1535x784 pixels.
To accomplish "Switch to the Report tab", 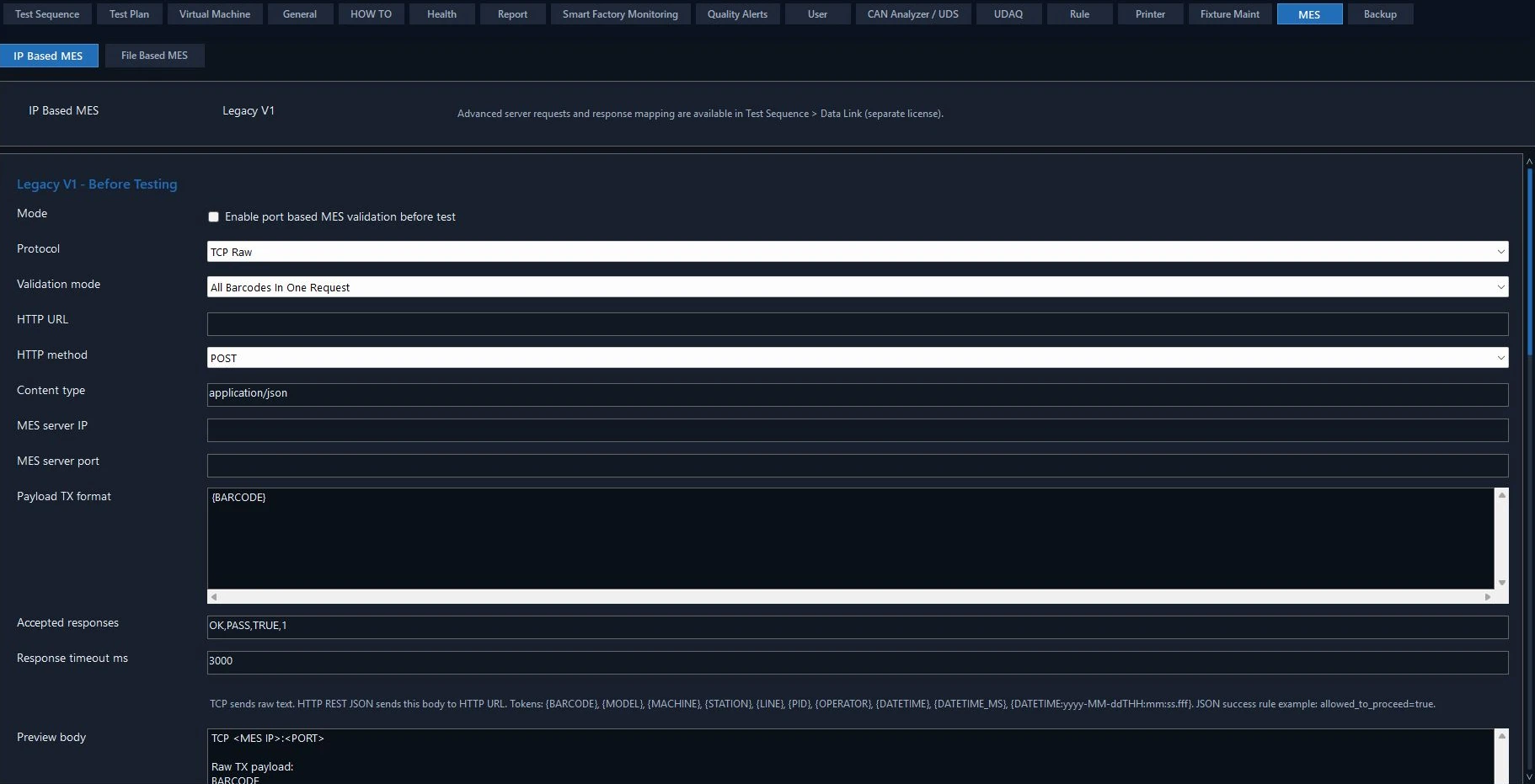I will click(x=512, y=14).
